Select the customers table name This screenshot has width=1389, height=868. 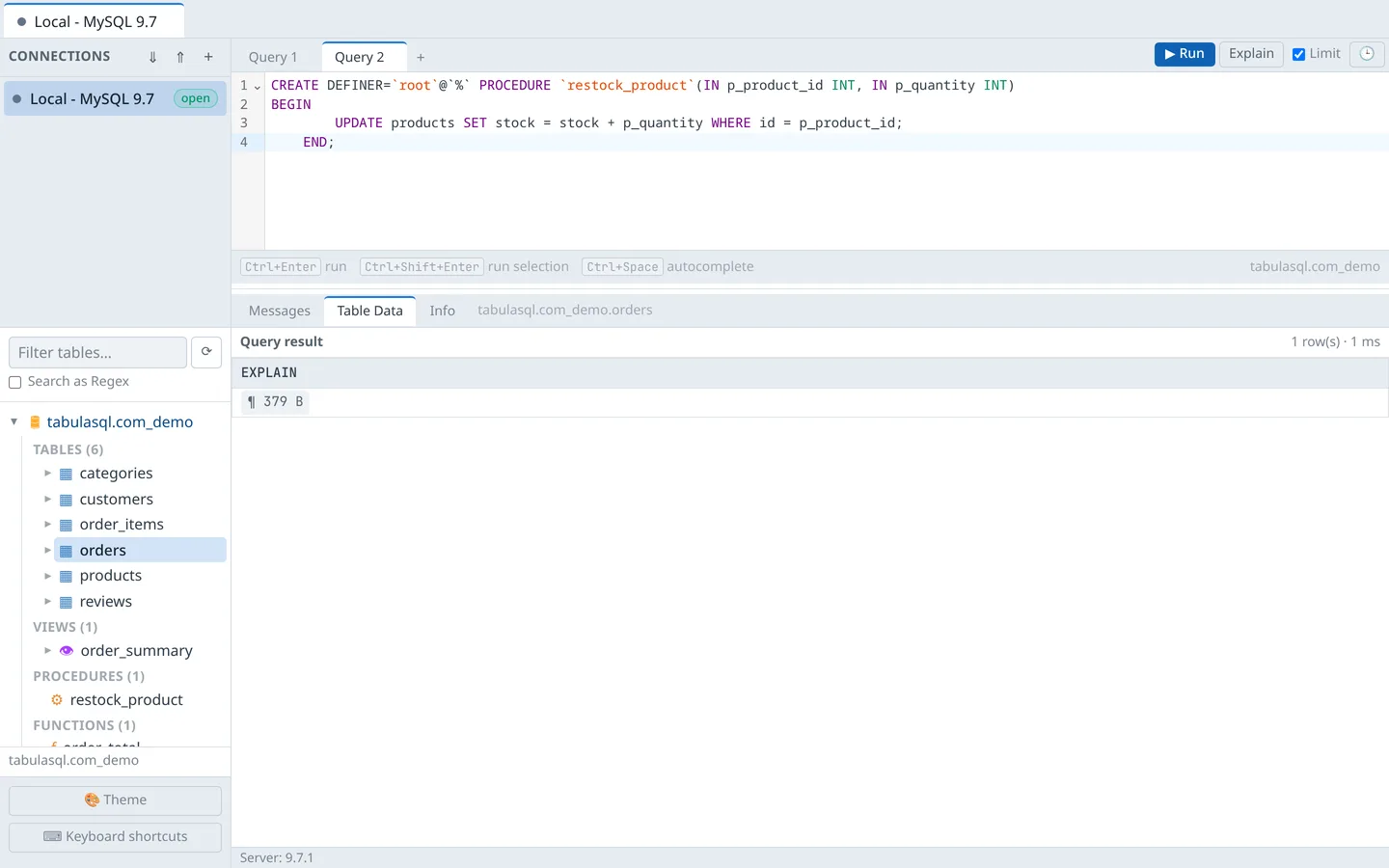pyautogui.click(x=117, y=500)
